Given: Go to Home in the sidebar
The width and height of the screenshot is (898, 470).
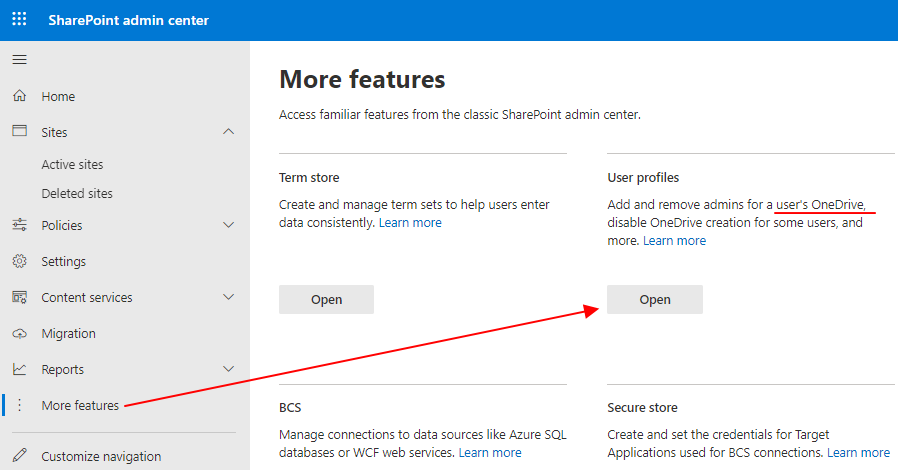Looking at the screenshot, I should click(58, 96).
